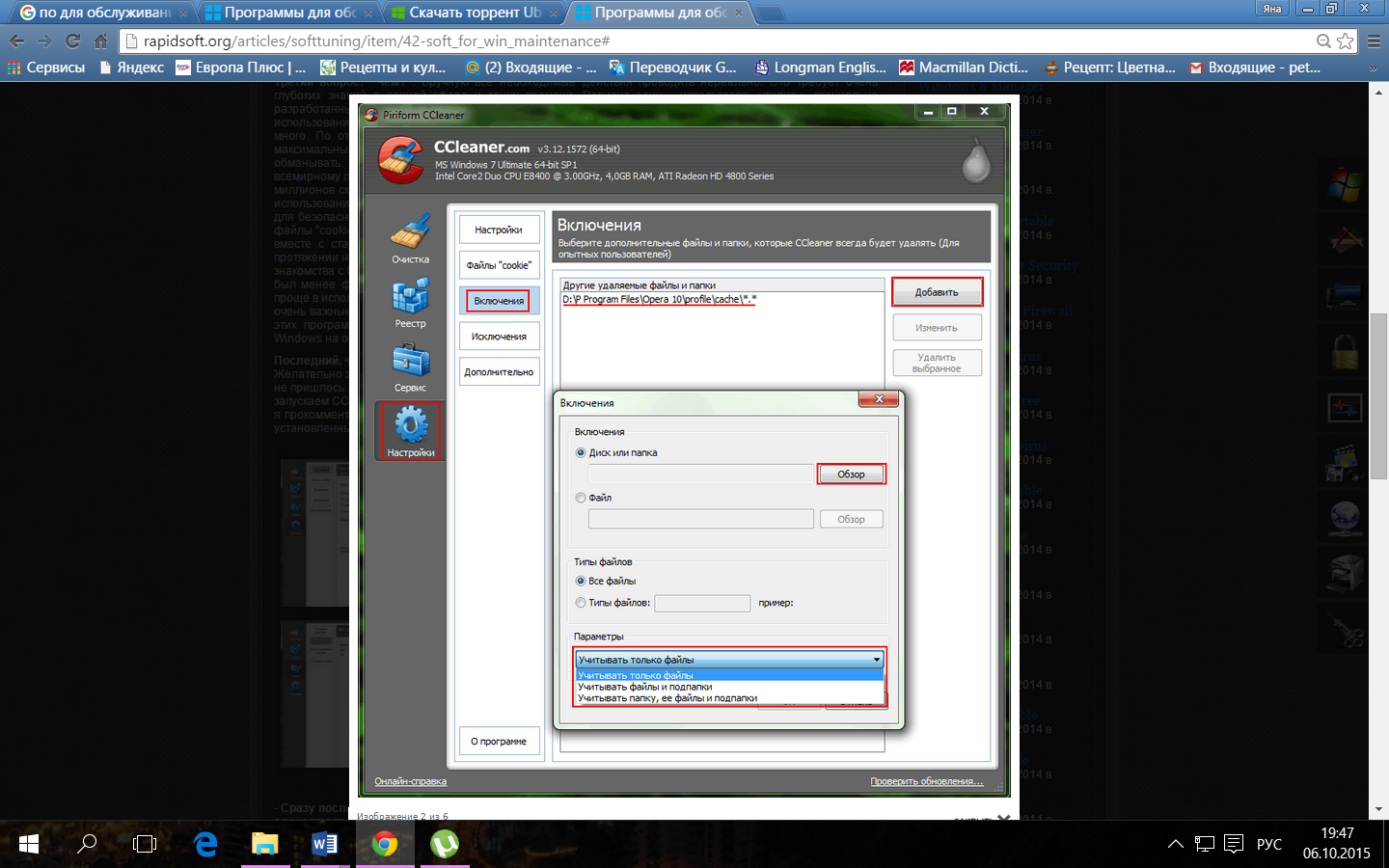Select the Файл radio button
The height and width of the screenshot is (868, 1389).
click(x=581, y=498)
